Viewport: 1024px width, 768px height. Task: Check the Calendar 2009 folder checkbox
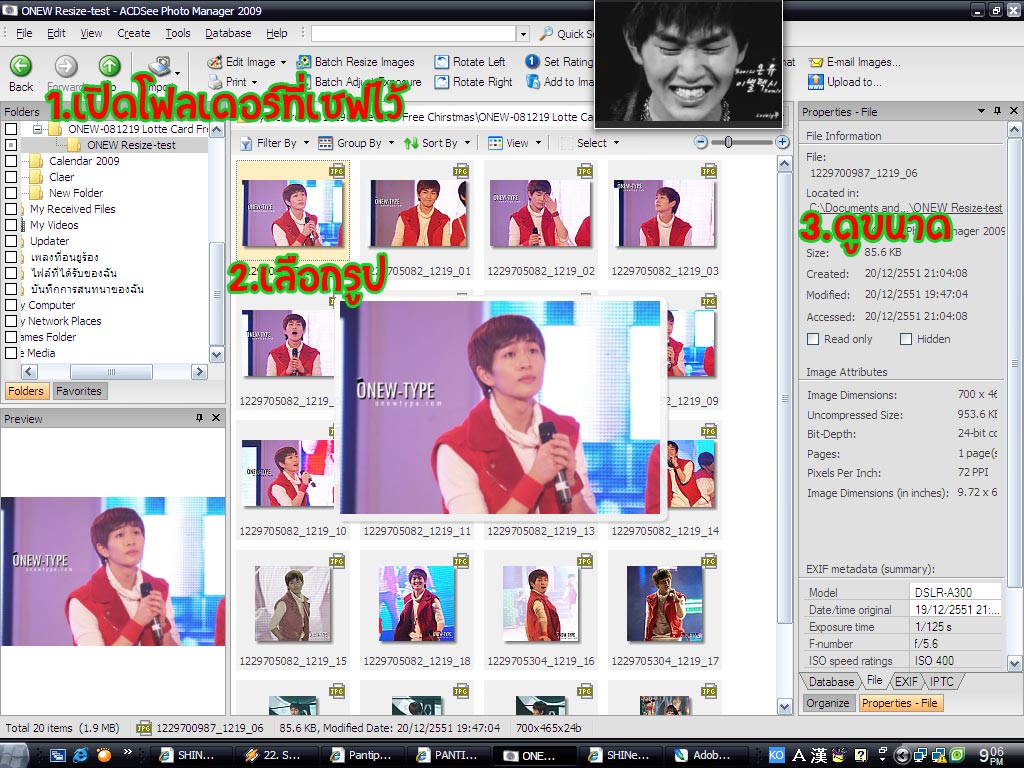pyautogui.click(x=11, y=161)
